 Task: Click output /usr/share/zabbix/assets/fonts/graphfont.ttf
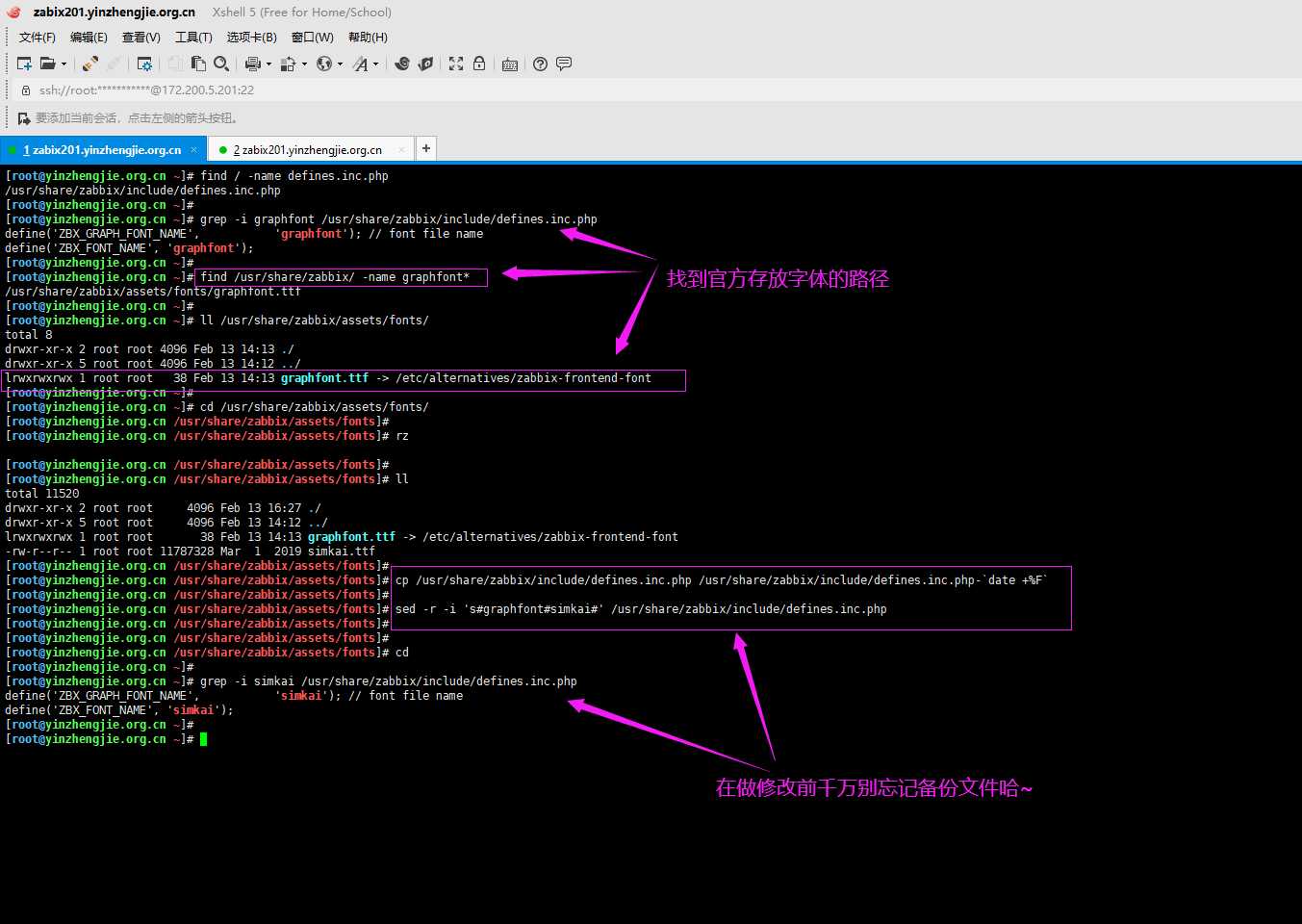coord(152,292)
